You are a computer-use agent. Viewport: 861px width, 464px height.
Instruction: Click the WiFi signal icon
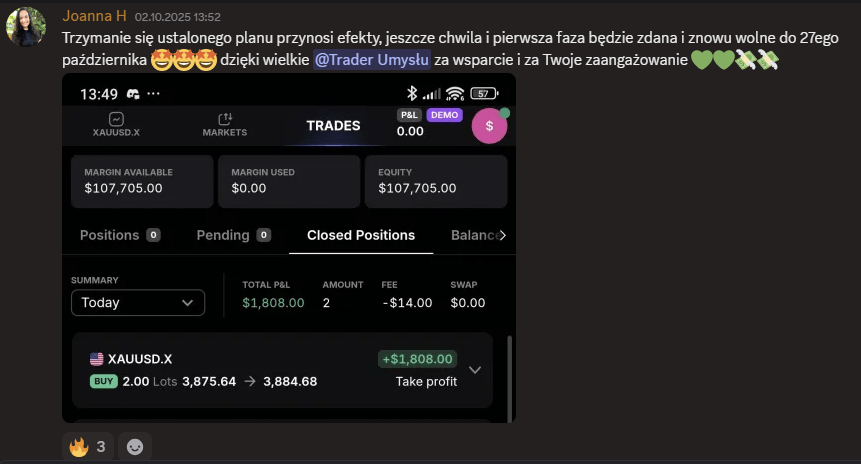(455, 94)
